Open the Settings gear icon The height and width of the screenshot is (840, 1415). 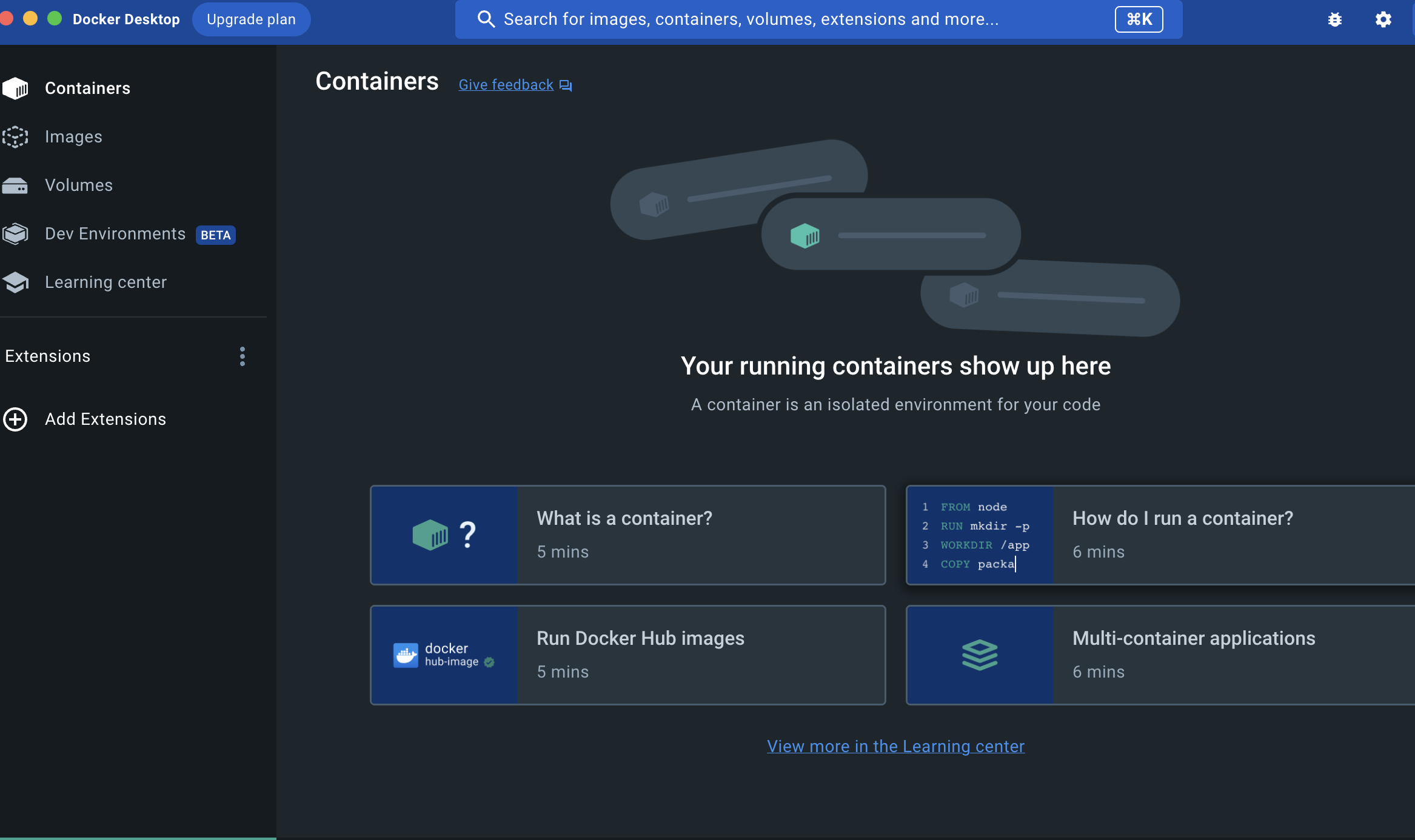tap(1383, 19)
